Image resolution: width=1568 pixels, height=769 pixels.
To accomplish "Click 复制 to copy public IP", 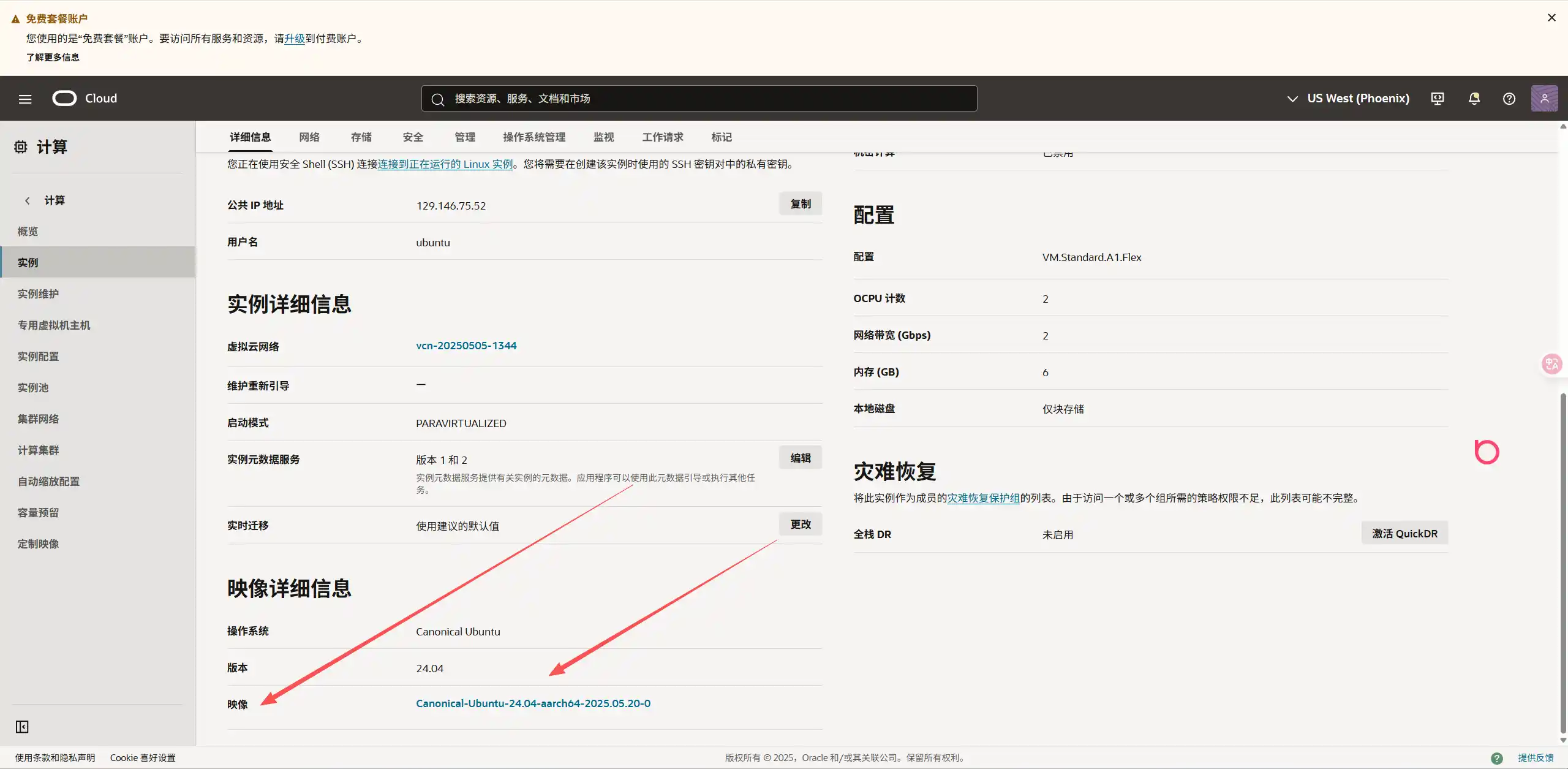I will tap(800, 204).
